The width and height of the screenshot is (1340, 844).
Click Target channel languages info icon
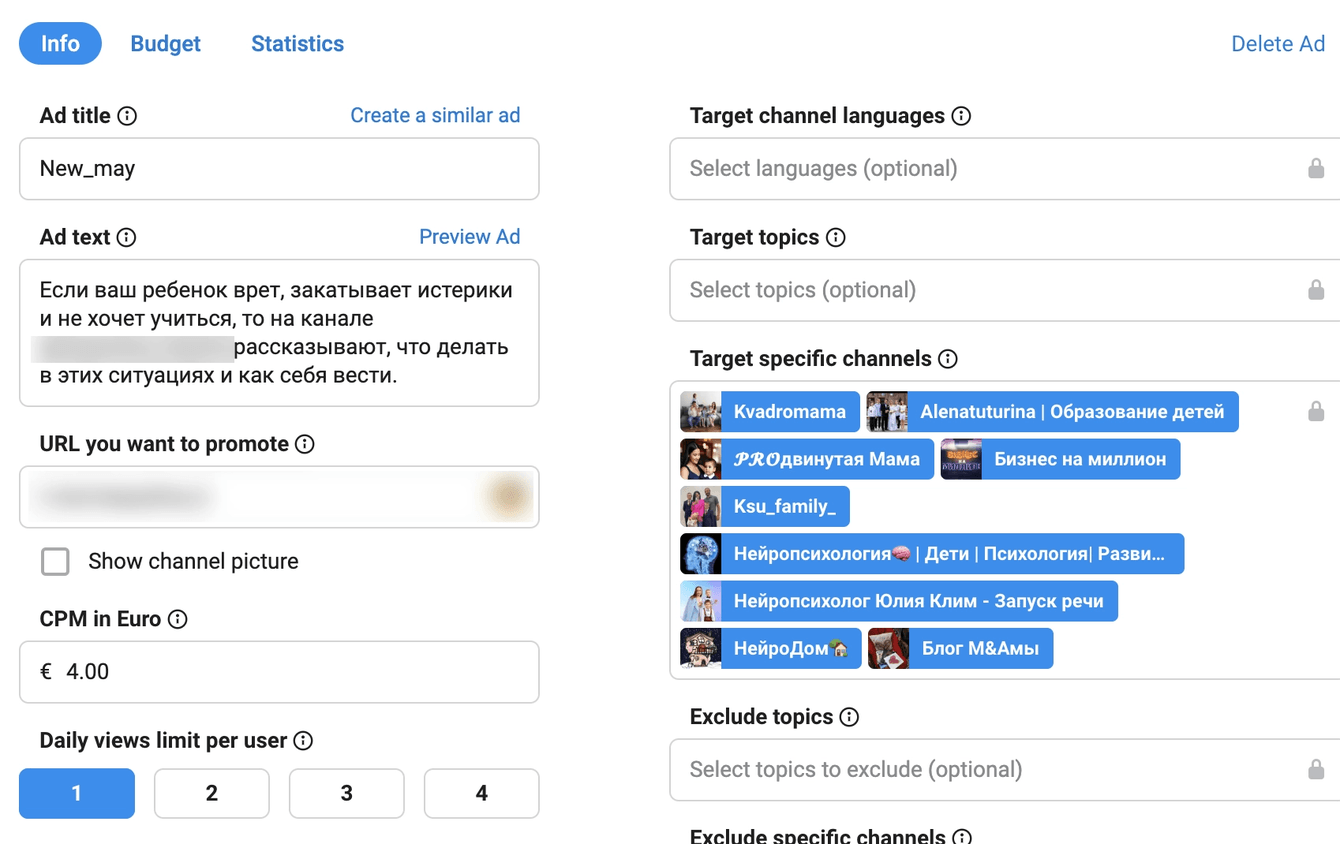961,116
